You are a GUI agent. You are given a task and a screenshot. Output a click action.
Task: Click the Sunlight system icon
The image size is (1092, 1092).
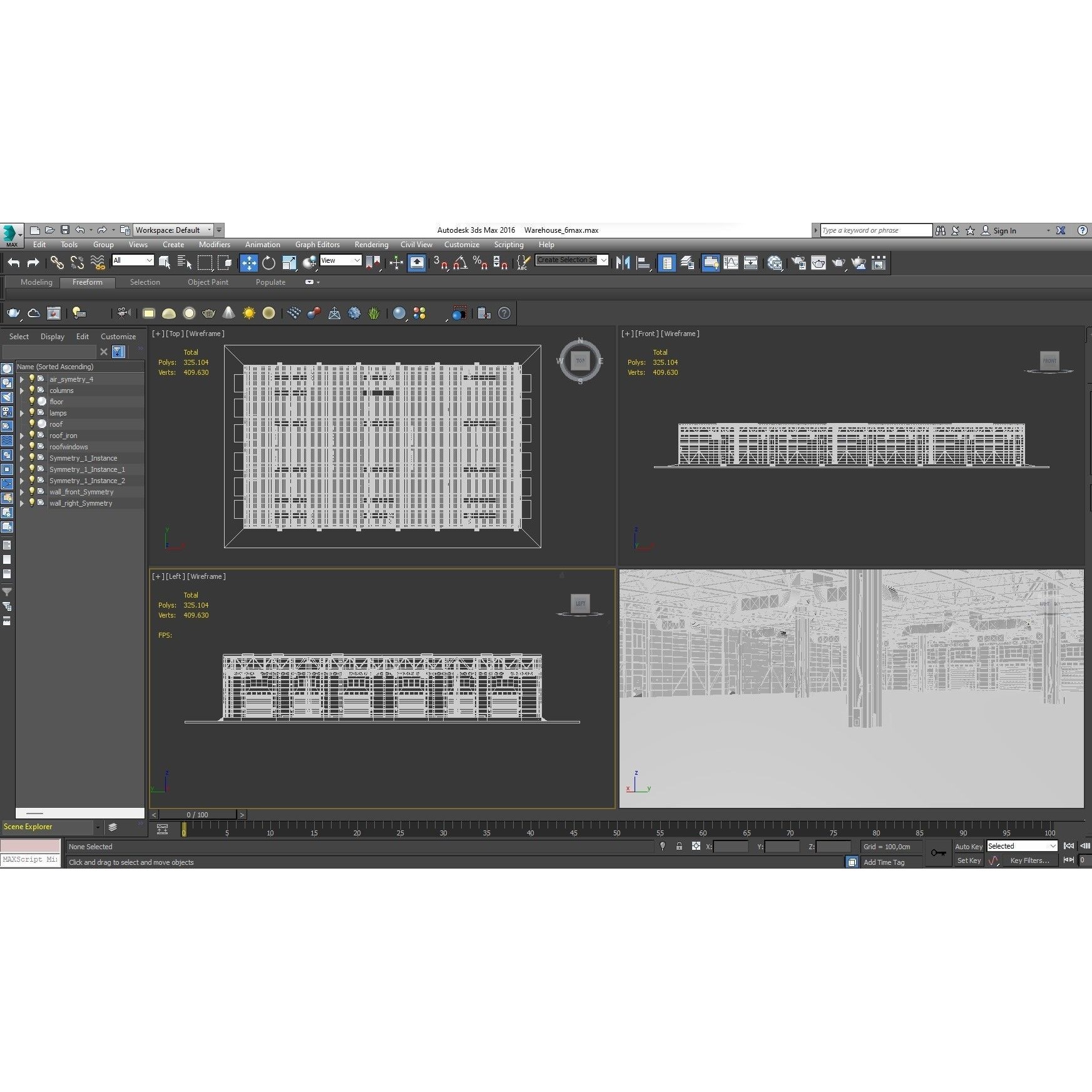248,314
